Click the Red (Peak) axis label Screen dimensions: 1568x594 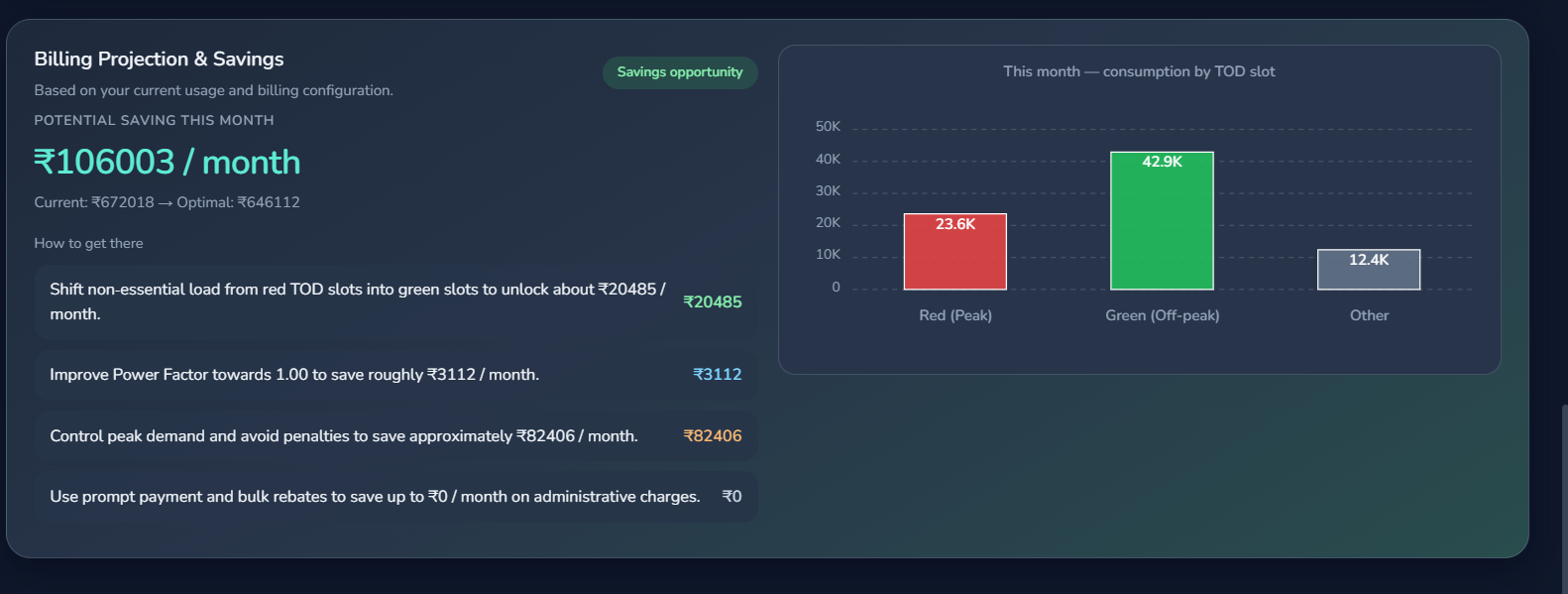(x=954, y=314)
